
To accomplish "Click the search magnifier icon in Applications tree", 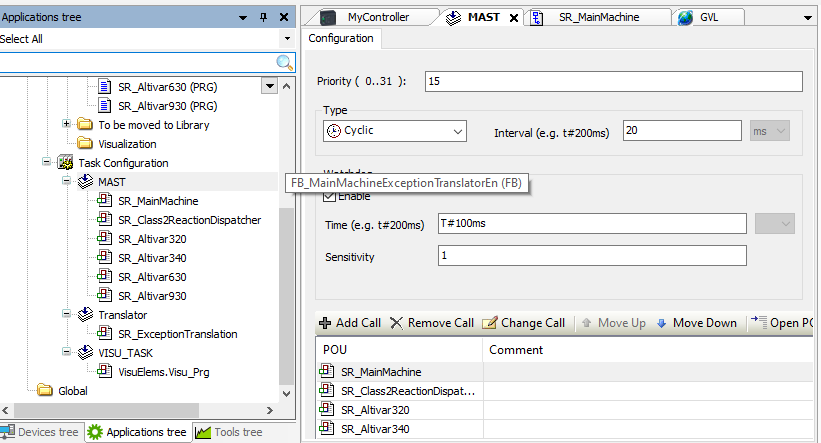I will point(284,62).
